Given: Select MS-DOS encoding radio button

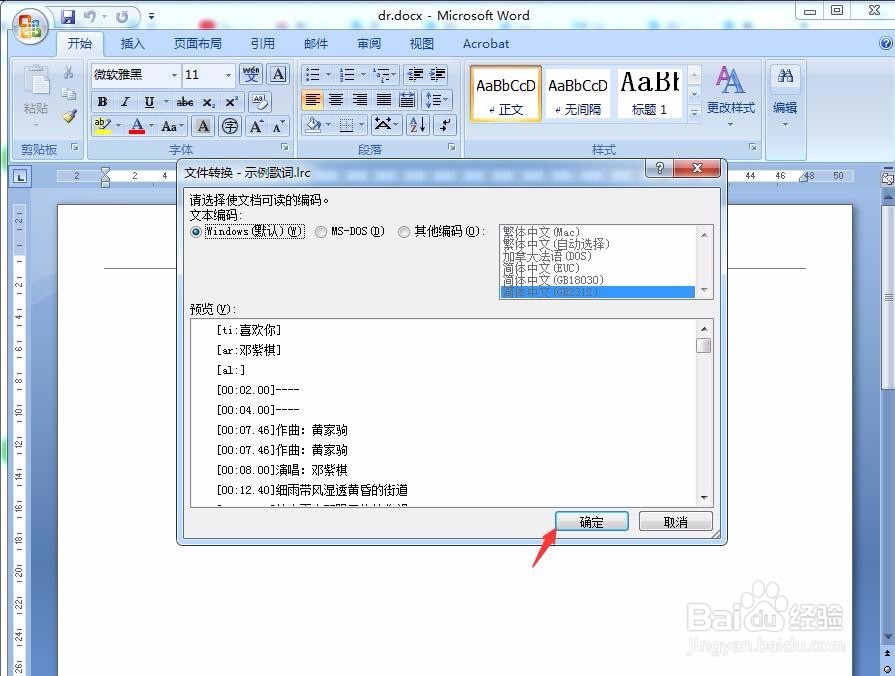Looking at the screenshot, I should point(321,232).
